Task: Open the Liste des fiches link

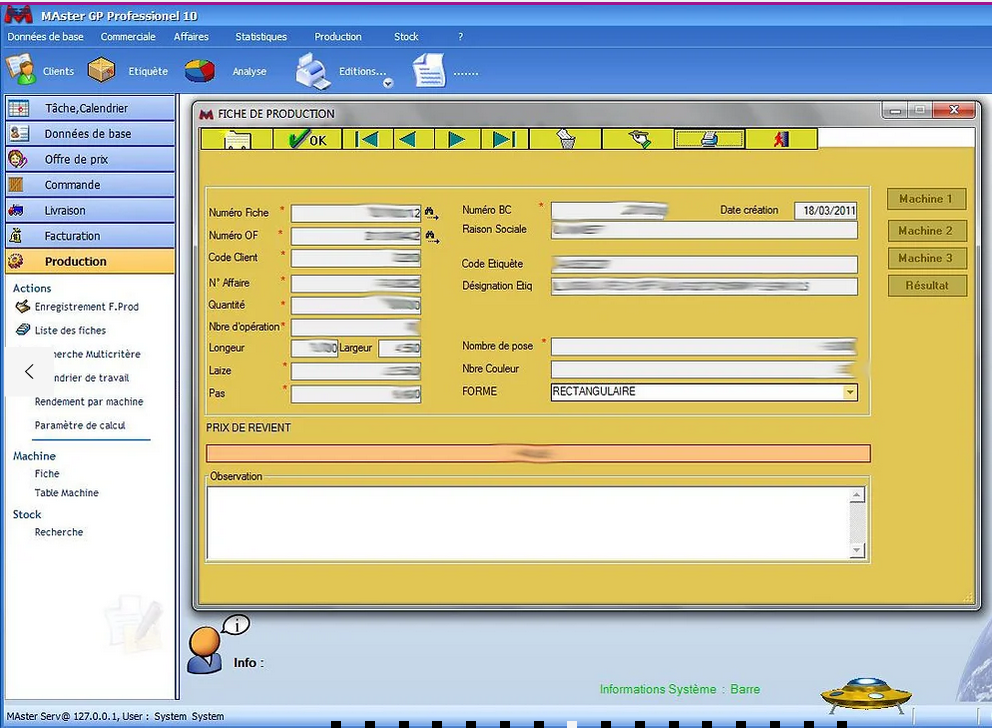Action: (x=70, y=330)
